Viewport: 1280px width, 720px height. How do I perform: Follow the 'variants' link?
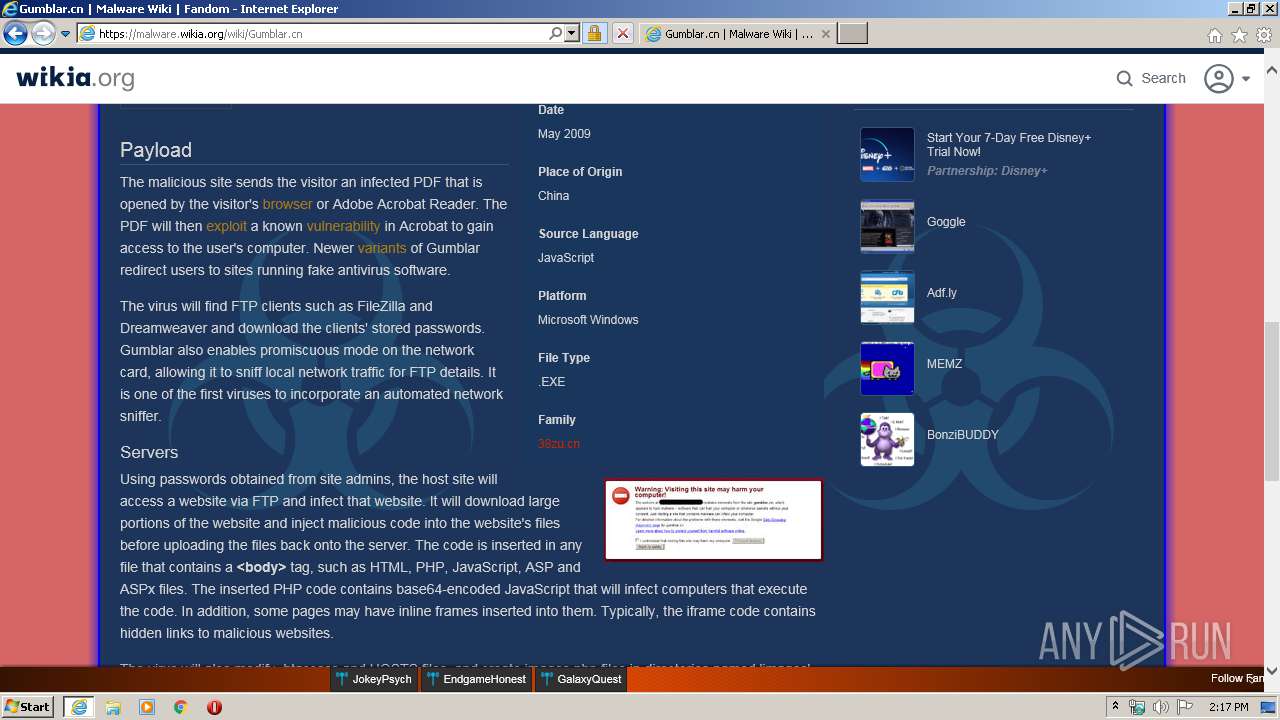(382, 248)
